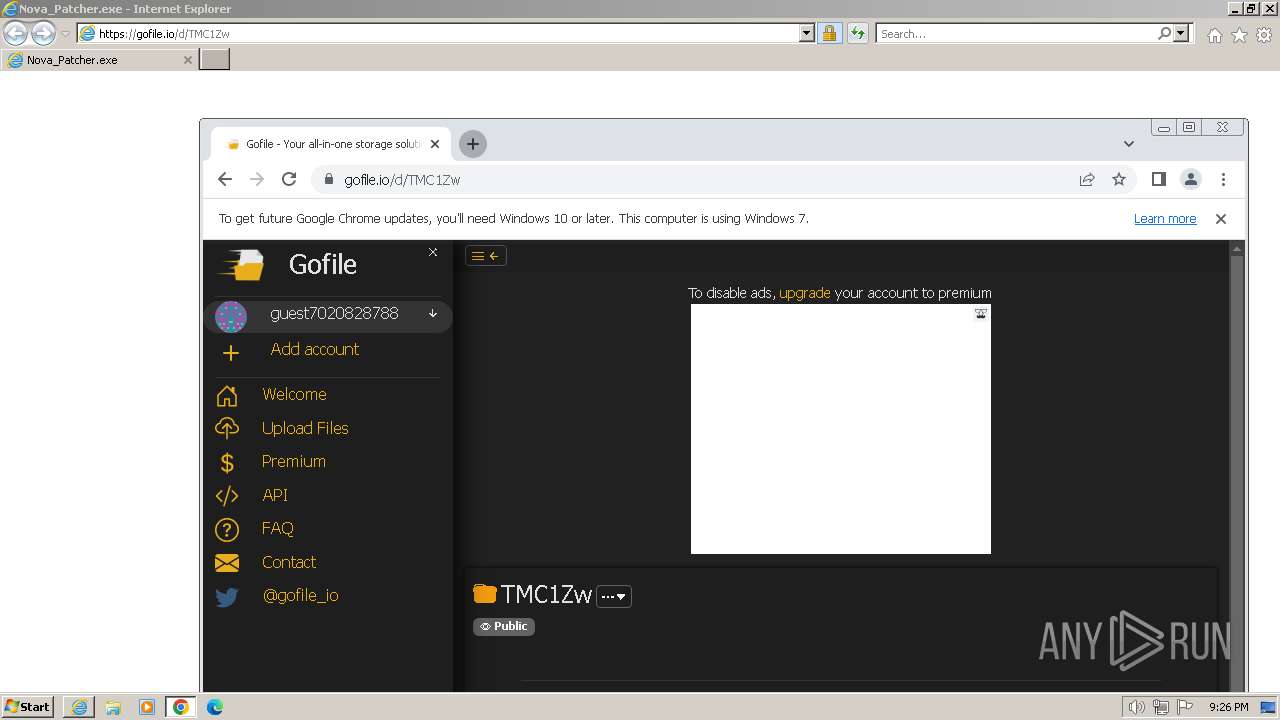Open Internet Explorer home page

(x=1214, y=35)
